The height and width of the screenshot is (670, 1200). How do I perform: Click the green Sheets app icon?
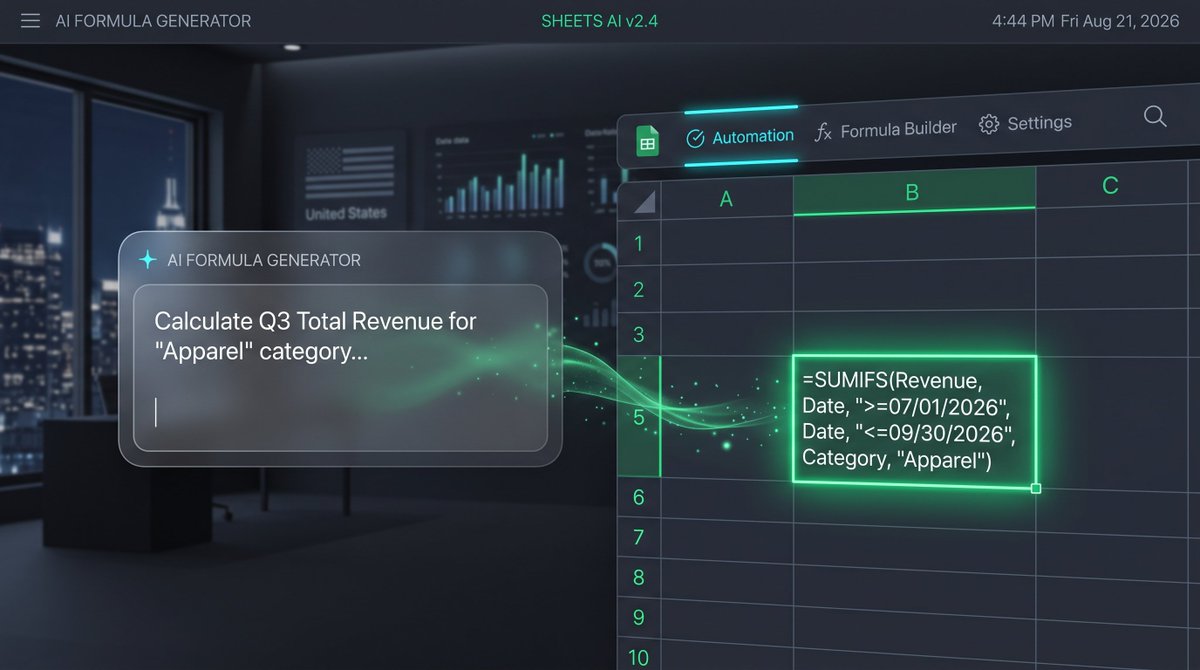[x=647, y=142]
